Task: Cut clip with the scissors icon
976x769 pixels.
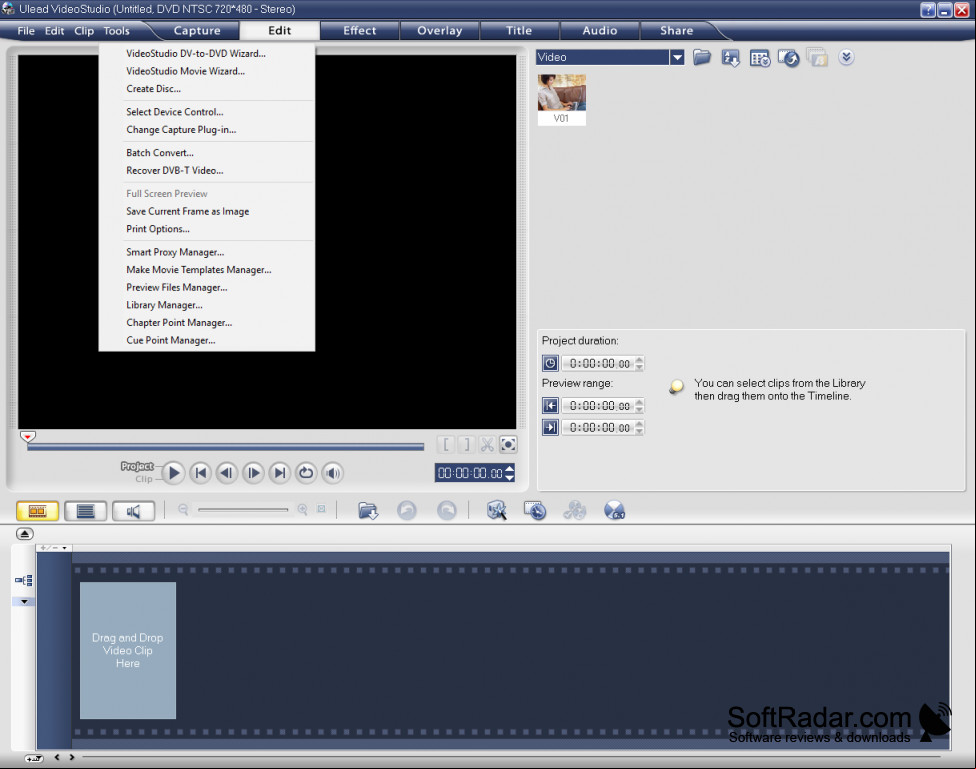Action: tap(487, 445)
